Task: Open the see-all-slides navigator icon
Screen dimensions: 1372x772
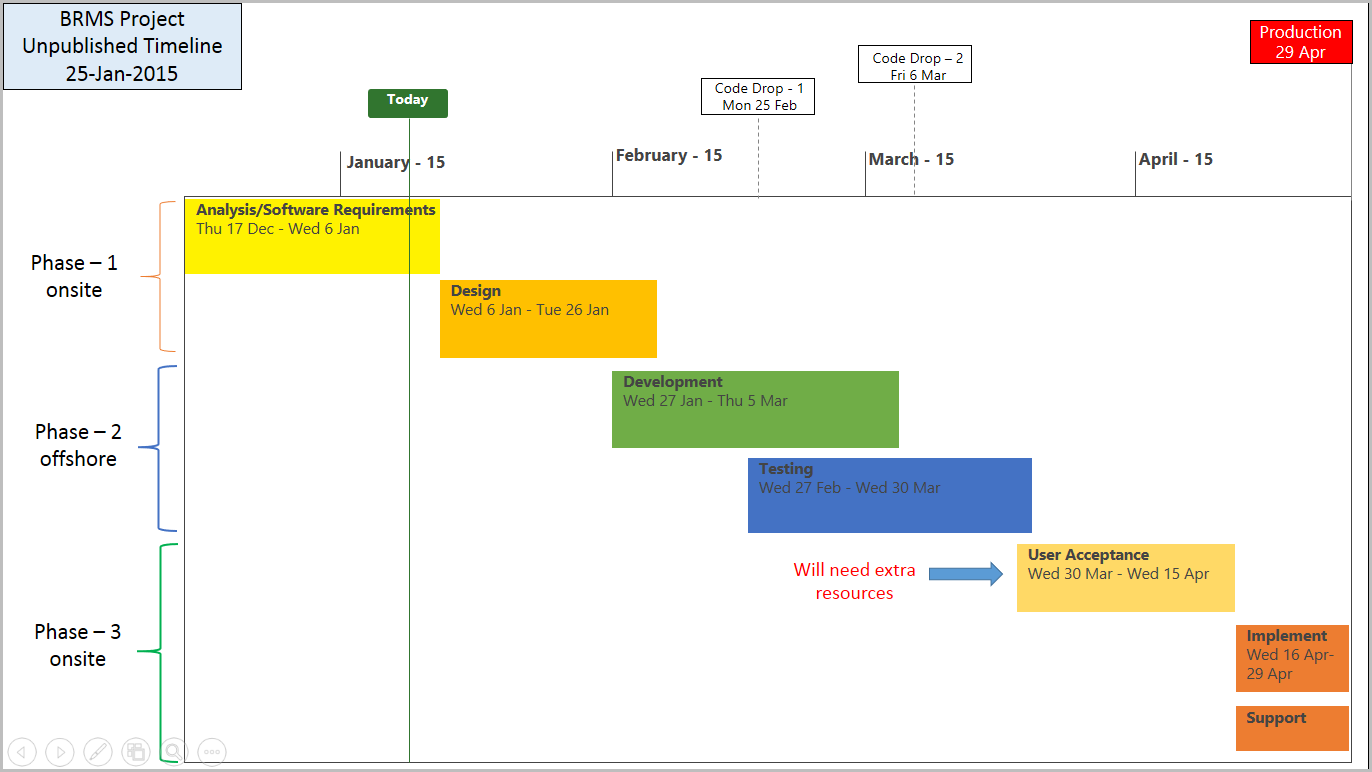Action: [135, 751]
